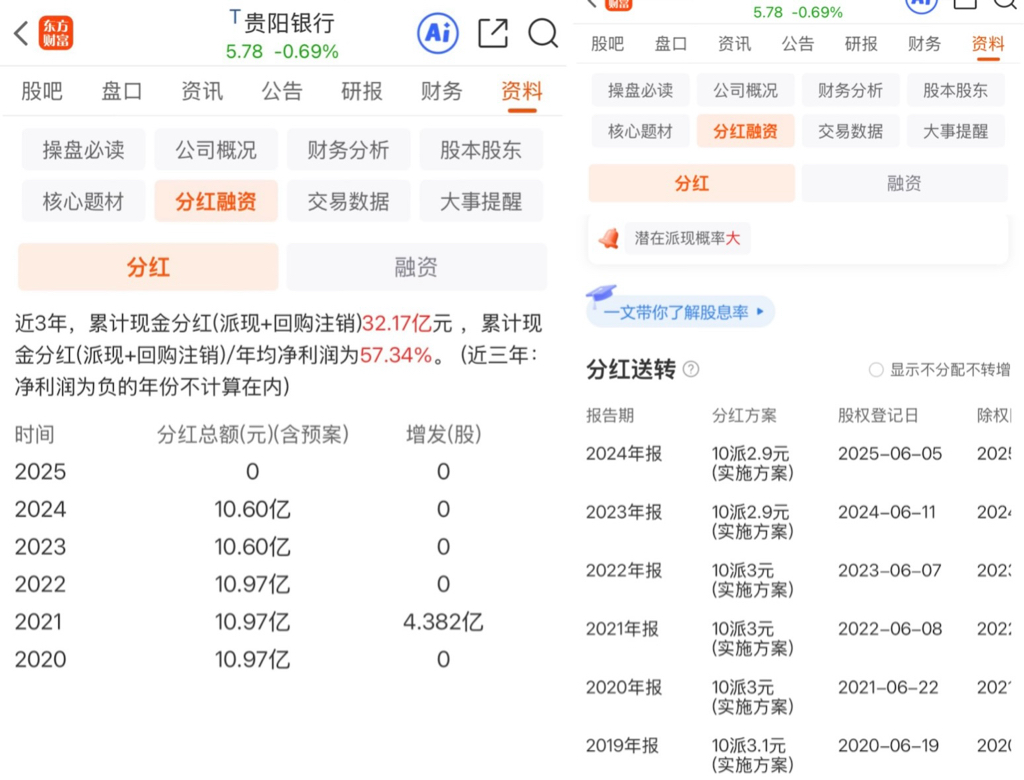This screenshot has width=1024, height=780.
Task: Select 财务分析 in right panel
Action: tap(851, 90)
